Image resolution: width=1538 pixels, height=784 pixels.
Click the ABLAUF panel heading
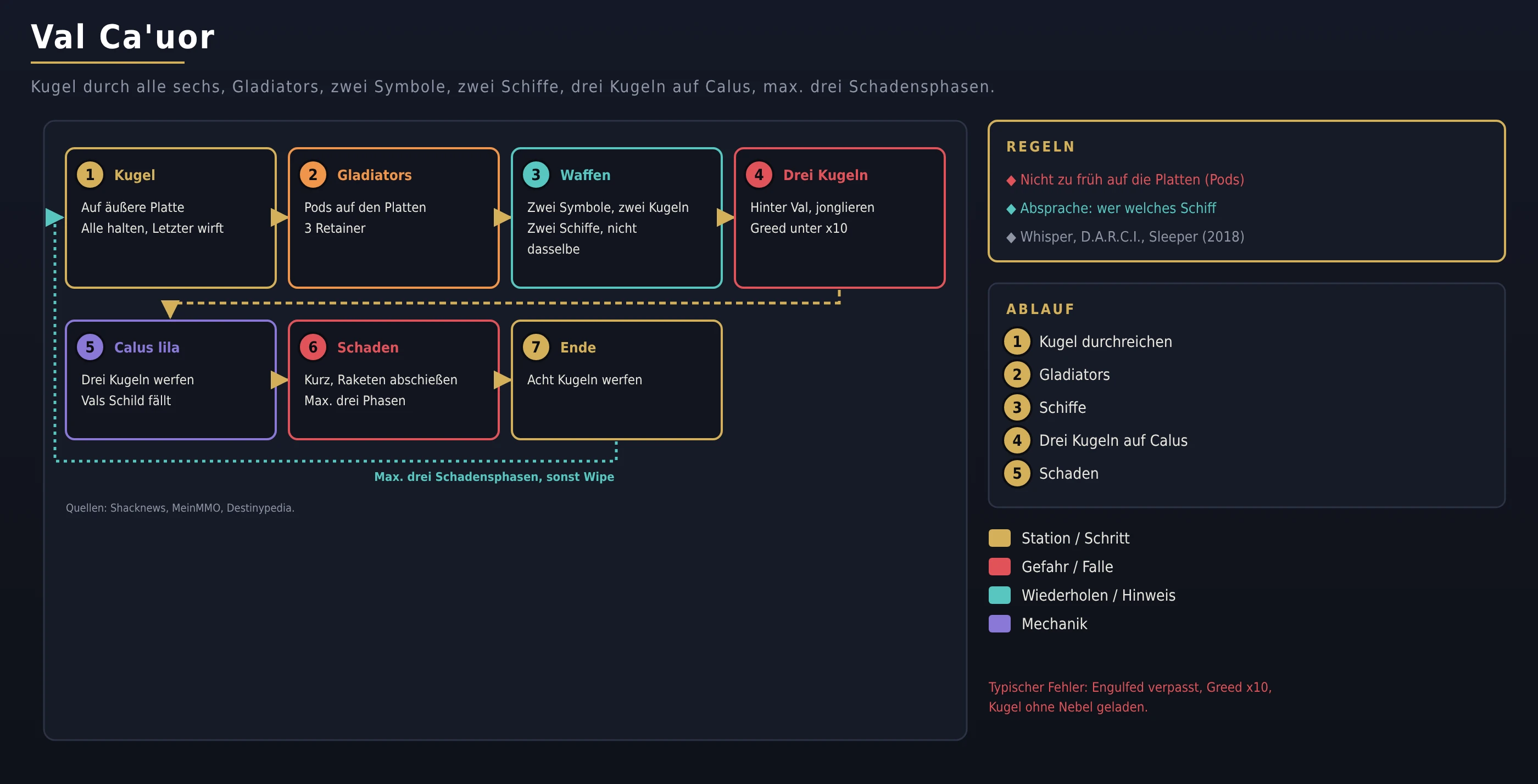1040,309
